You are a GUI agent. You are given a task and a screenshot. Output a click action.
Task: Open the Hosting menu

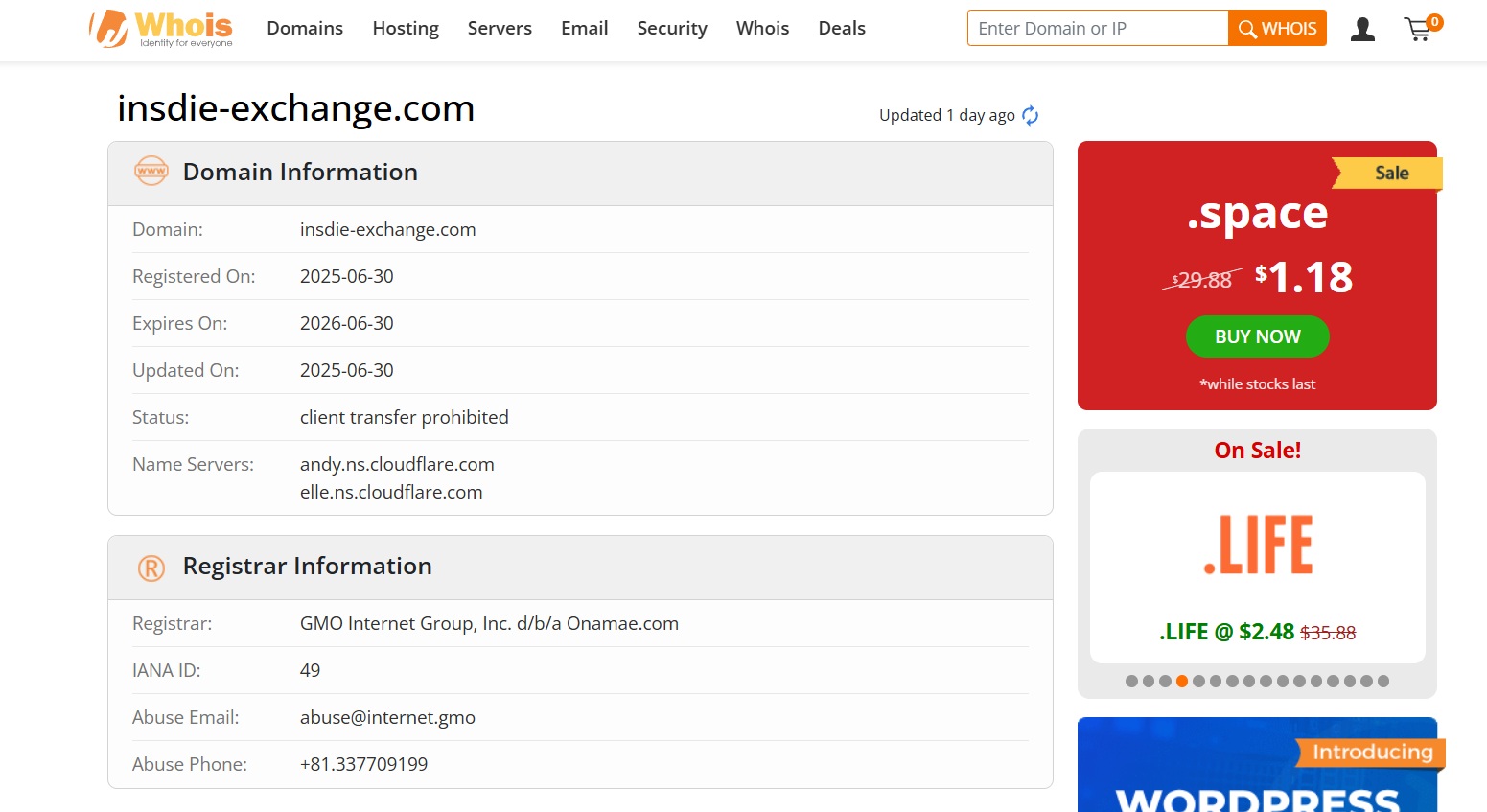tap(406, 28)
